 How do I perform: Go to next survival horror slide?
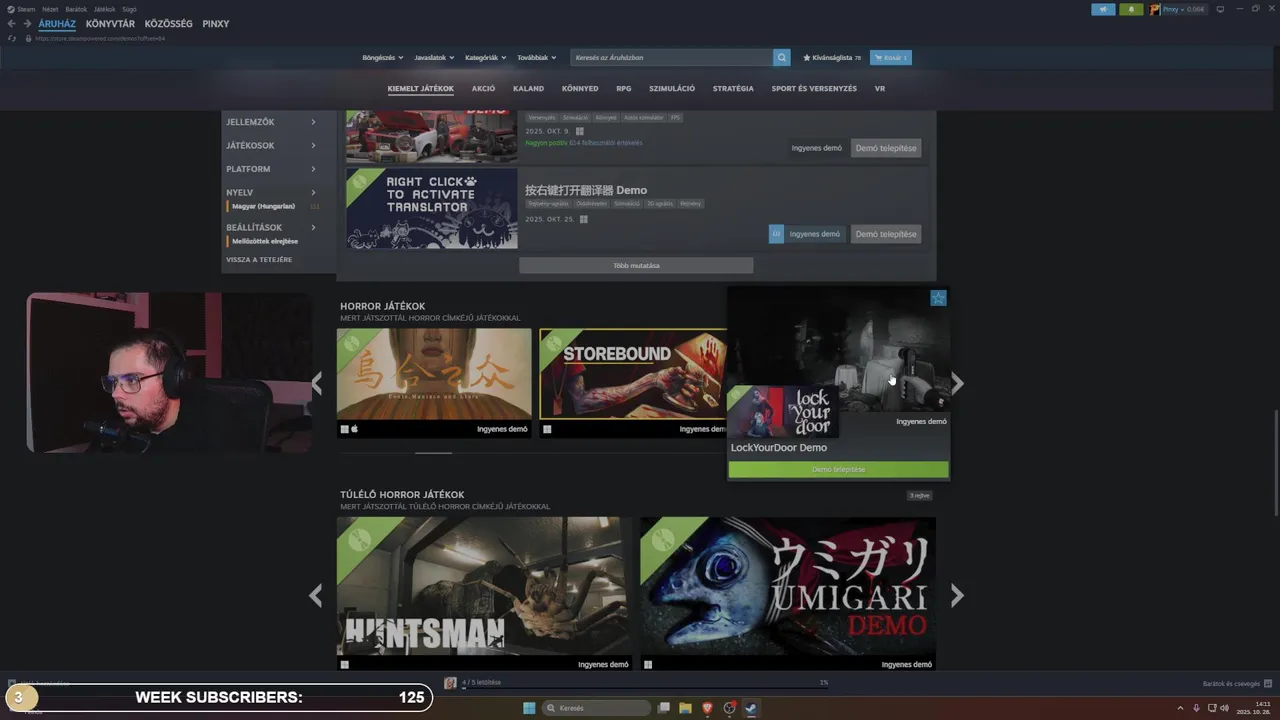coord(957,596)
